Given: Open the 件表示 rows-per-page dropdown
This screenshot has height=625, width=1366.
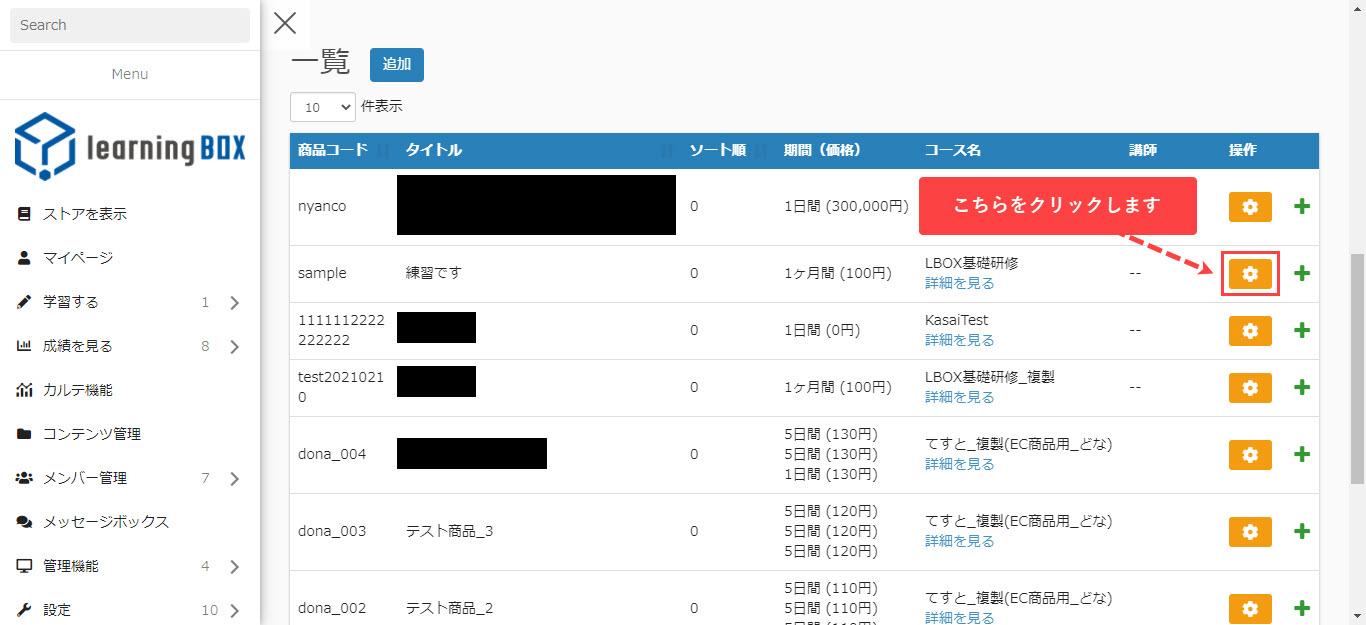Looking at the screenshot, I should (322, 107).
